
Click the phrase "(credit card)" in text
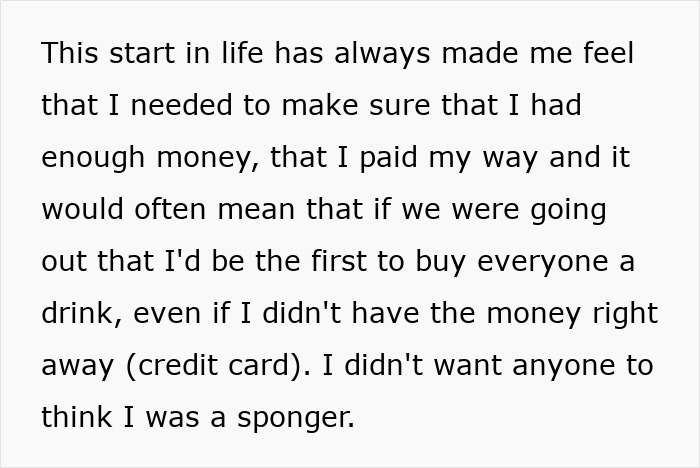(215, 366)
